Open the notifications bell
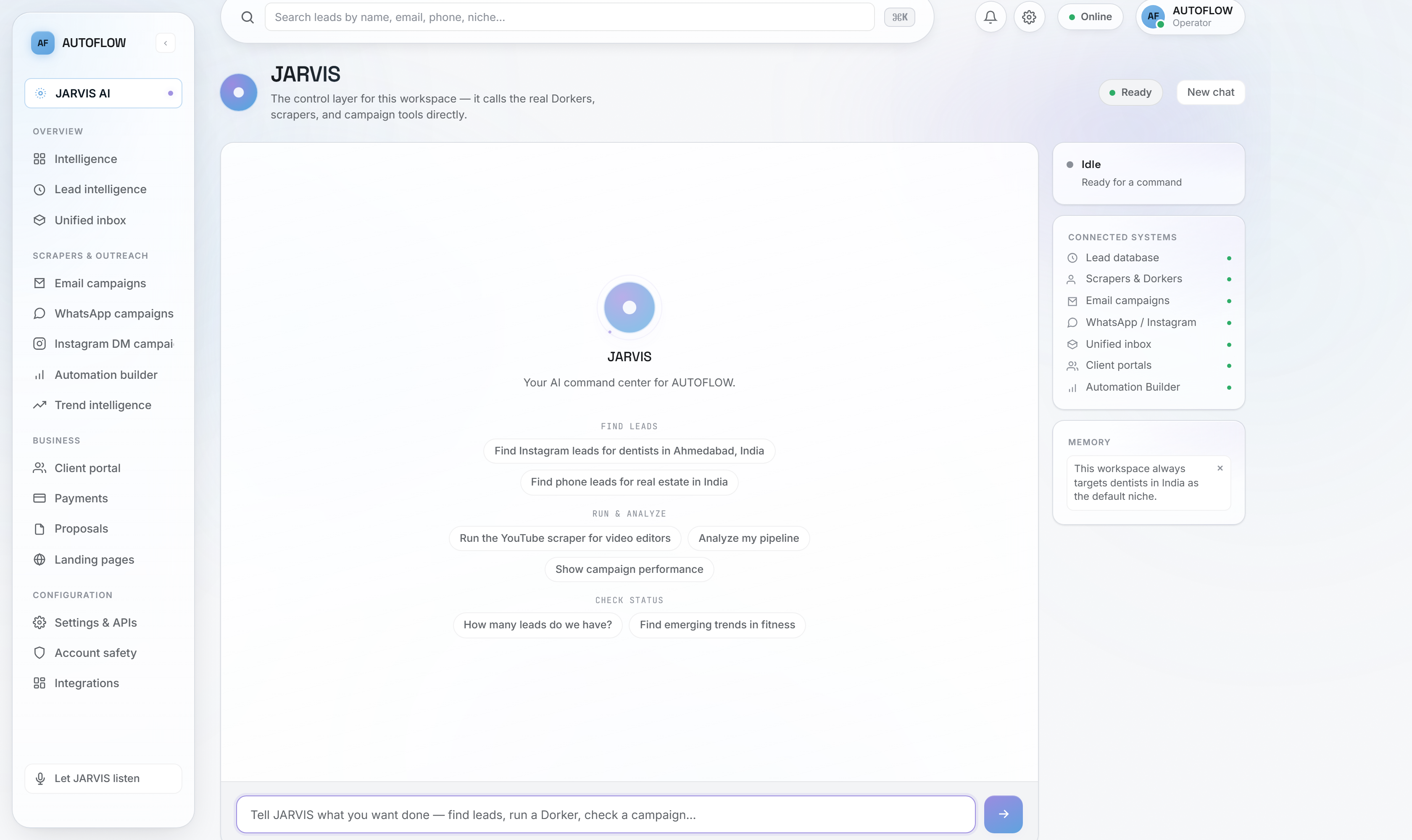1412x840 pixels. coord(990,17)
